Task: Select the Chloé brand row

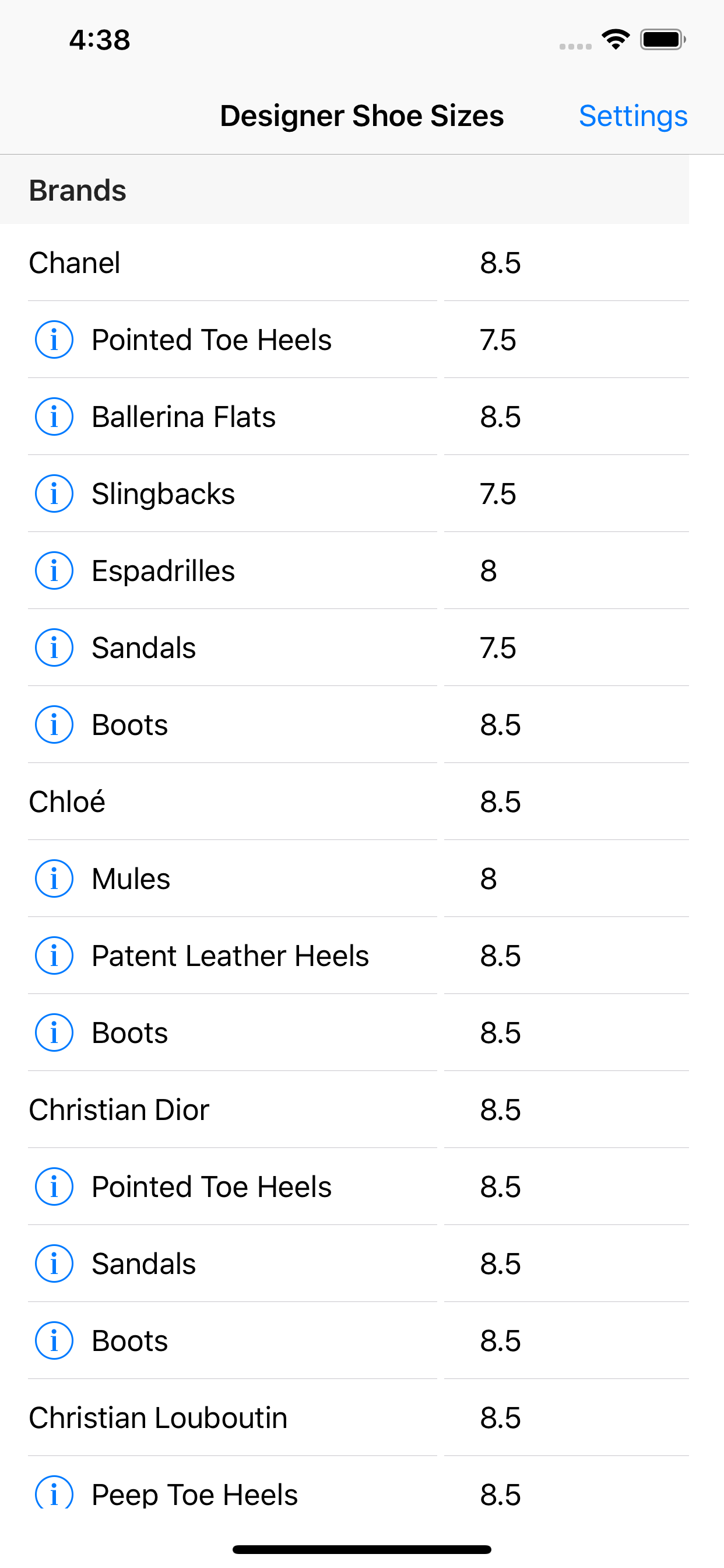Action: pyautogui.click(x=68, y=801)
